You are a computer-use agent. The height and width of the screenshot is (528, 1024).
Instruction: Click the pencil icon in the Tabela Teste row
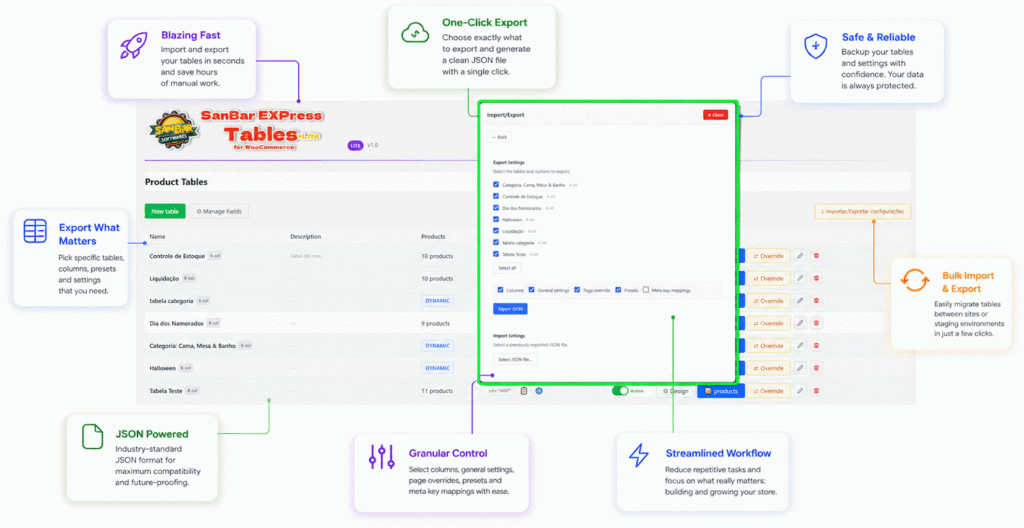tap(799, 391)
